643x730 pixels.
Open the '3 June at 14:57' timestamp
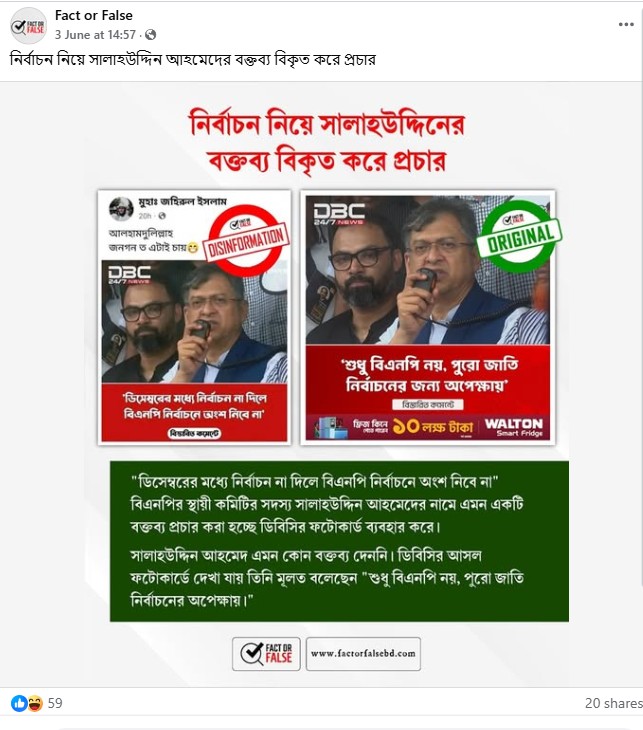(x=95, y=35)
